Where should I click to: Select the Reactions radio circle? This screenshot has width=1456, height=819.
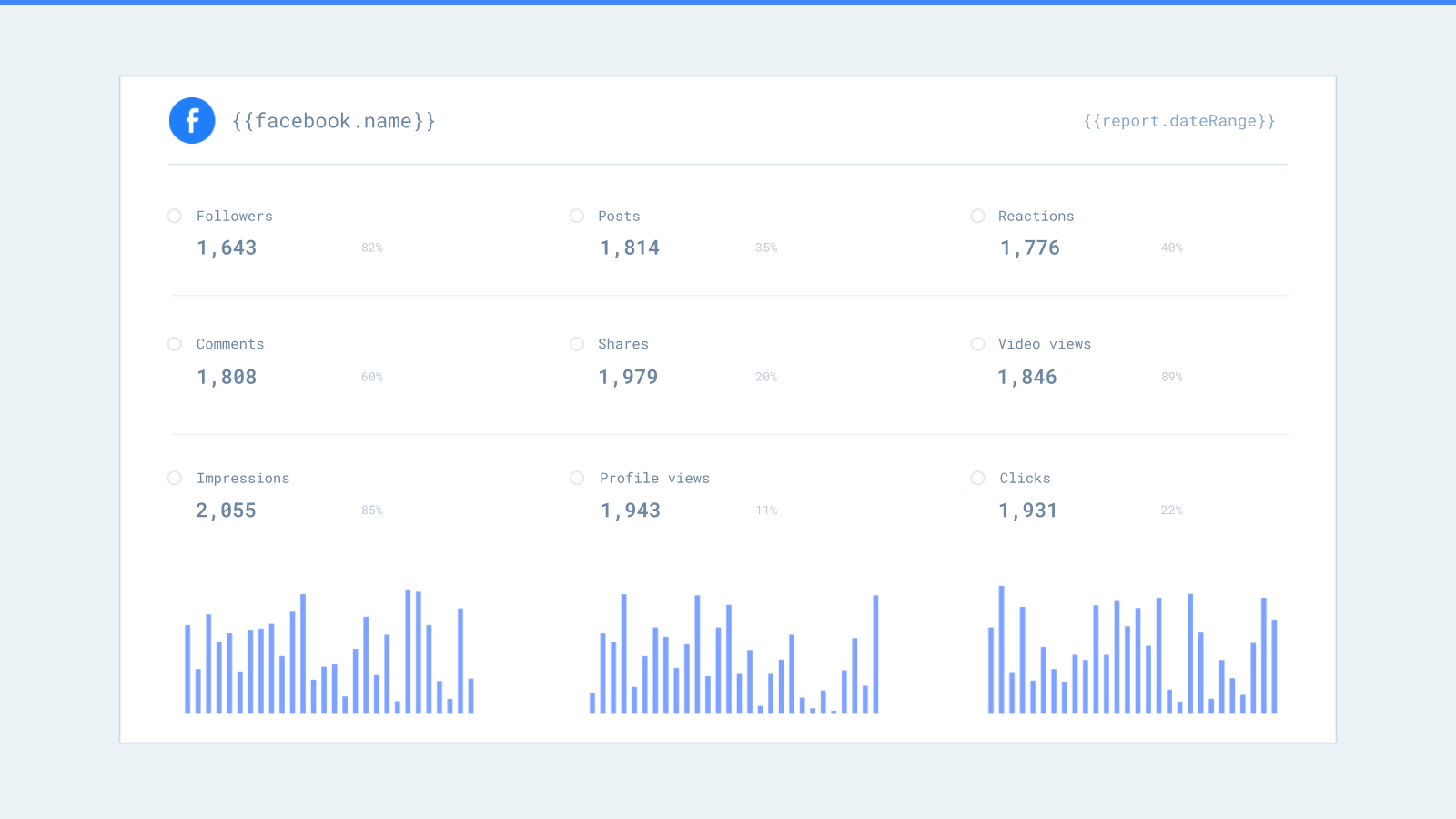pos(978,216)
